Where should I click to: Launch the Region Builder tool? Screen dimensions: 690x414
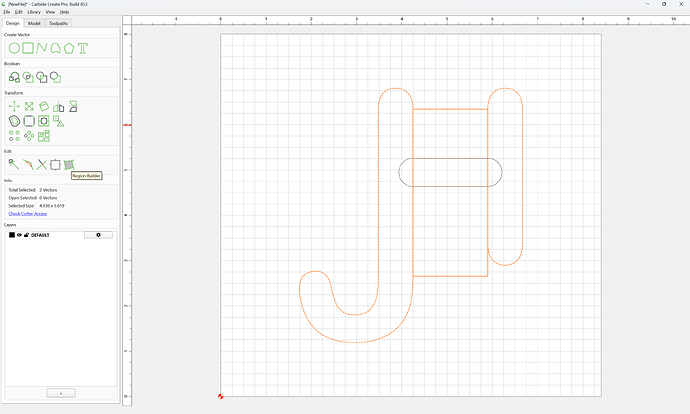pos(69,165)
